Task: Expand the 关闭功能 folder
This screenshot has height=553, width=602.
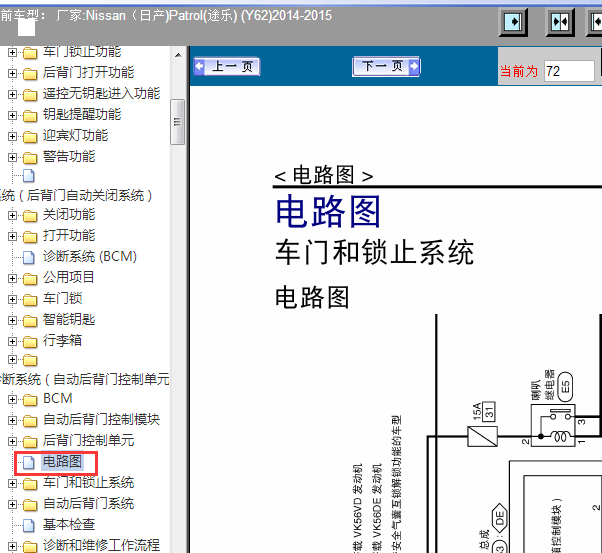Action: [x=12, y=215]
